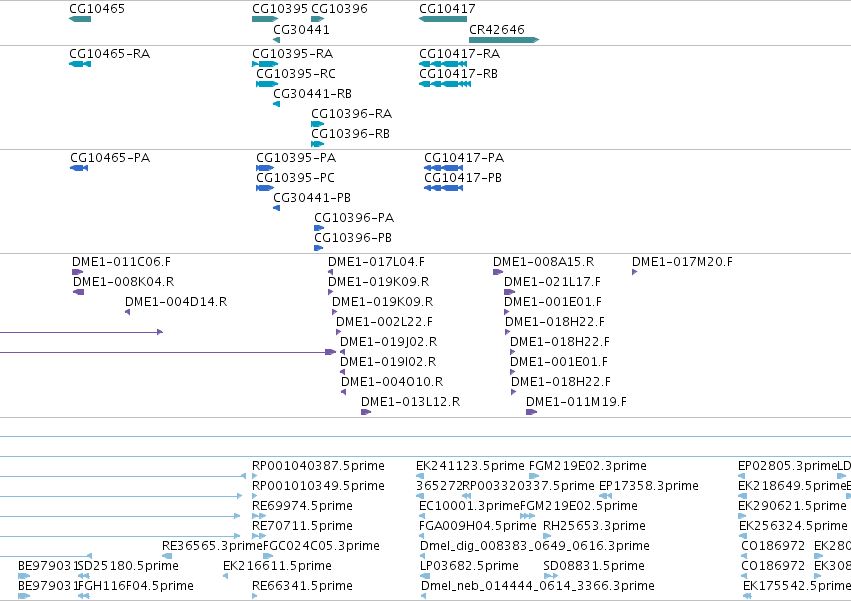Select transcript label CG10417-RB
Viewport: 851px width, 601px height.
click(x=459, y=74)
